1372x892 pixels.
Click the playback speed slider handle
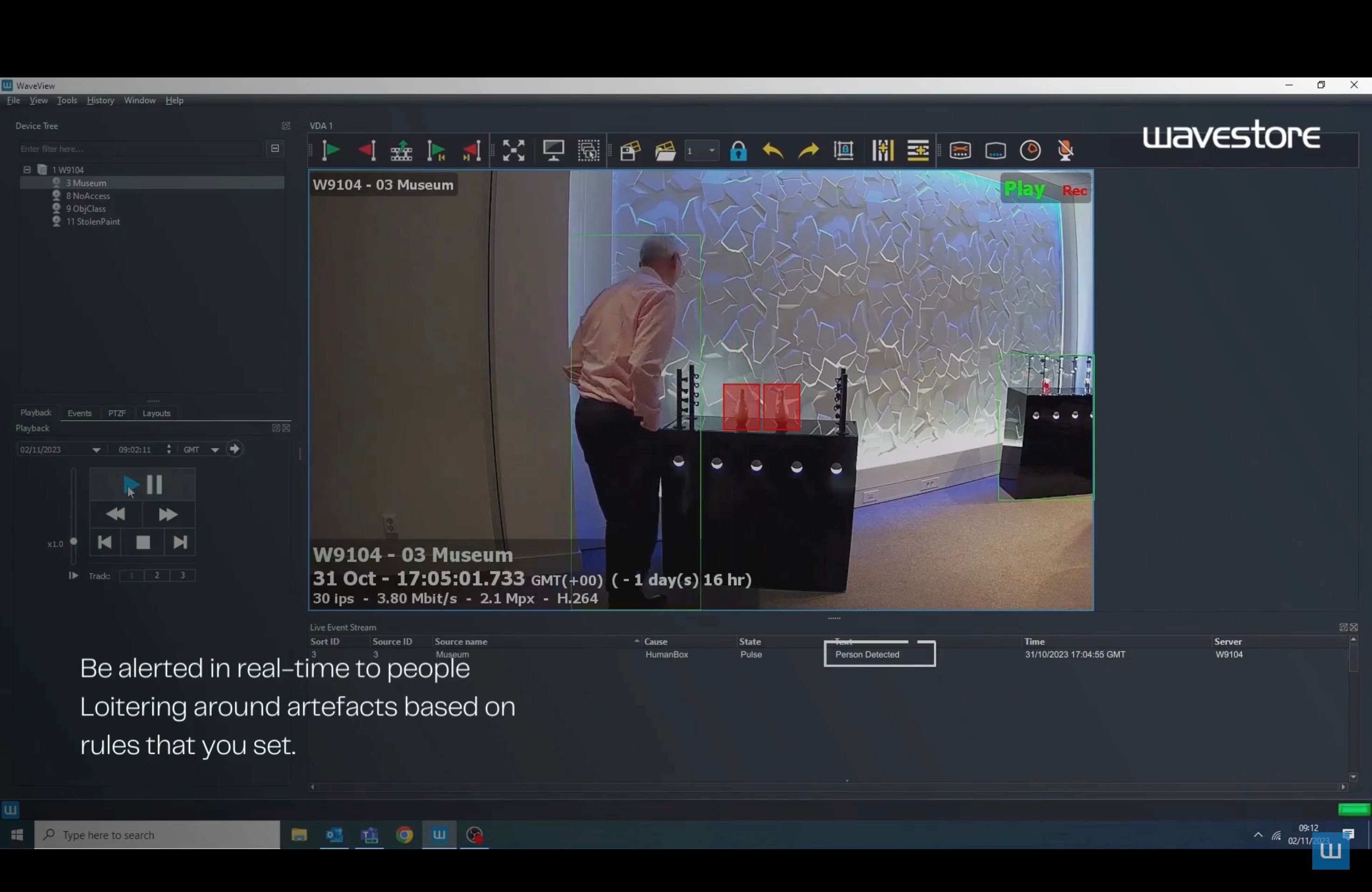click(x=74, y=541)
